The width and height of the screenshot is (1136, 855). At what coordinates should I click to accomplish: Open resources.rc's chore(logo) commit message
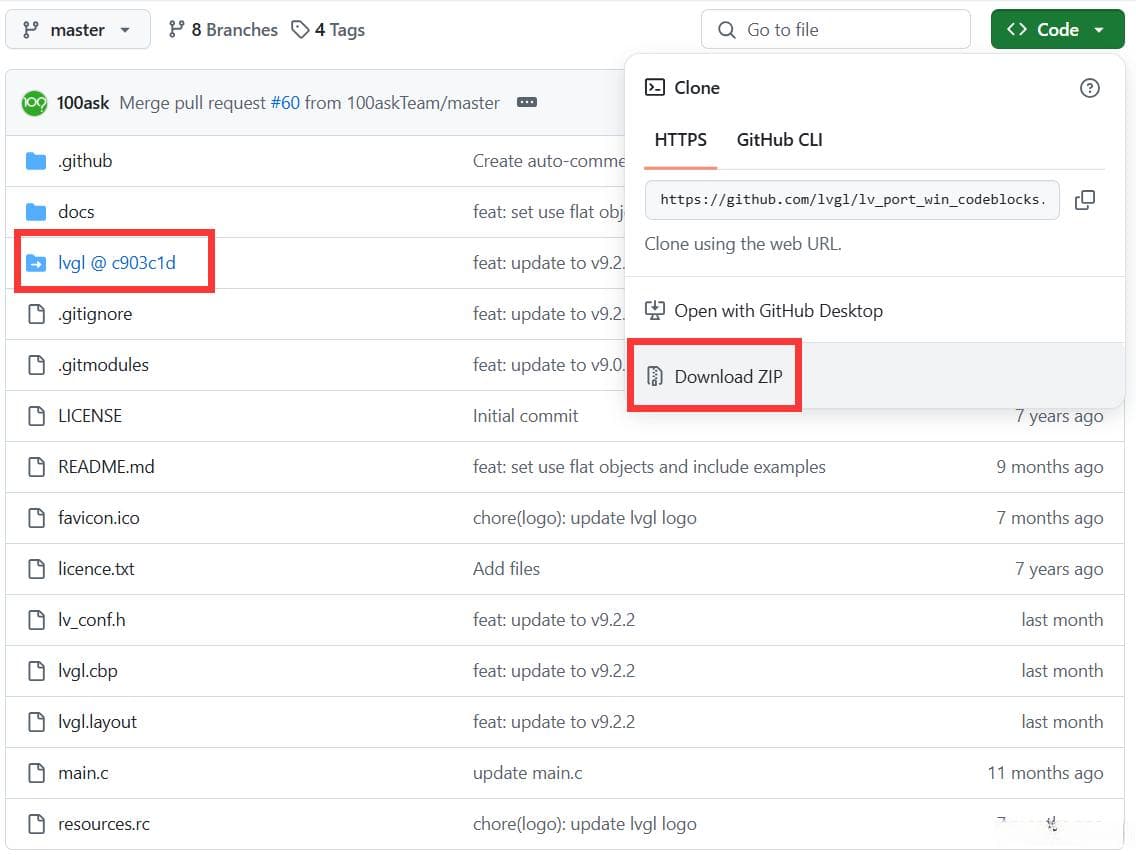pyautogui.click(x=585, y=825)
